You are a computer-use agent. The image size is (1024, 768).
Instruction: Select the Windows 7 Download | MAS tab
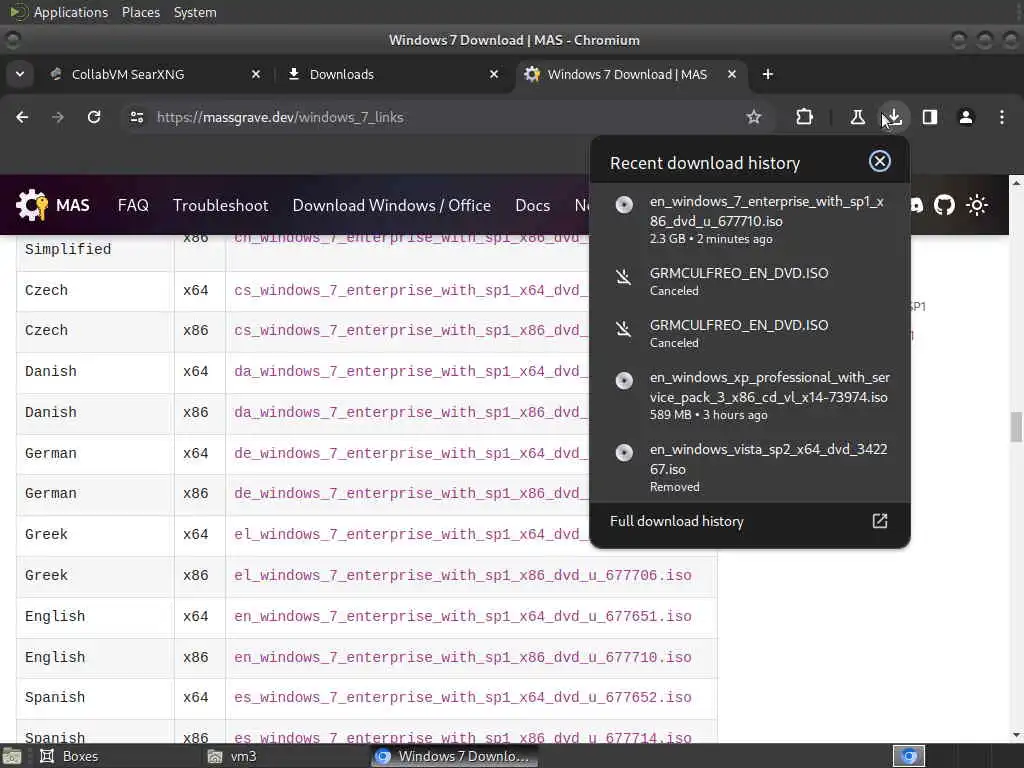point(632,74)
